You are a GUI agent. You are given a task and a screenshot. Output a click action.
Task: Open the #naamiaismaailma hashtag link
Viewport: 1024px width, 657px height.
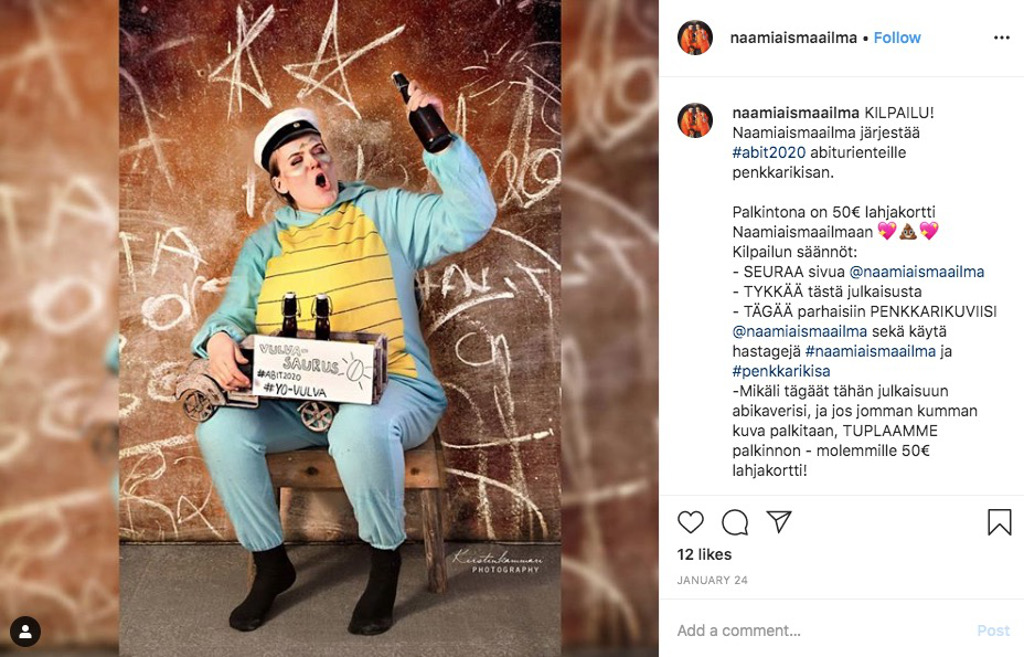[x=871, y=351]
